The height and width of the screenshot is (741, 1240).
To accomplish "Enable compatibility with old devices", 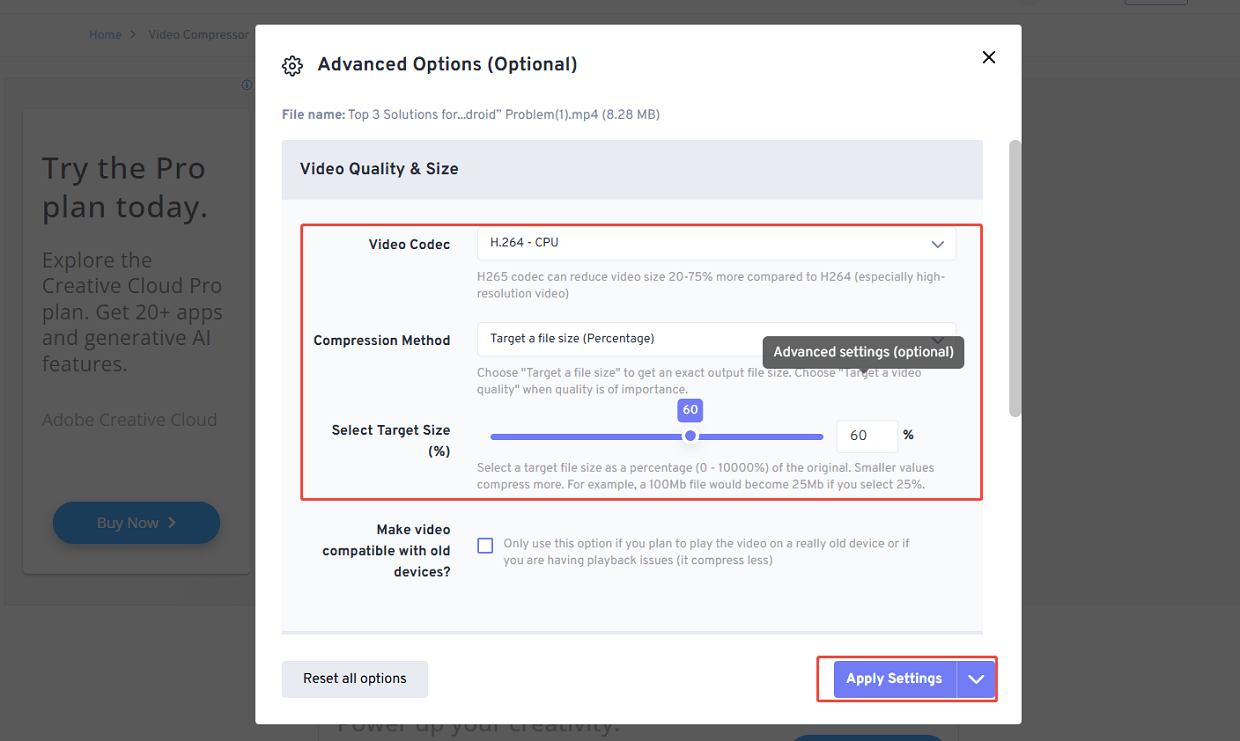I will (485, 545).
